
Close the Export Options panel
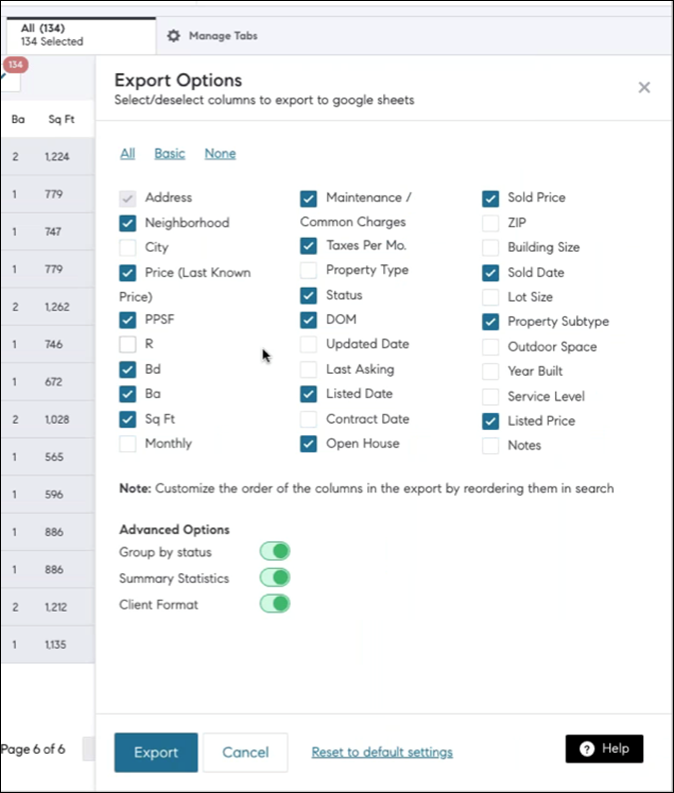[644, 88]
